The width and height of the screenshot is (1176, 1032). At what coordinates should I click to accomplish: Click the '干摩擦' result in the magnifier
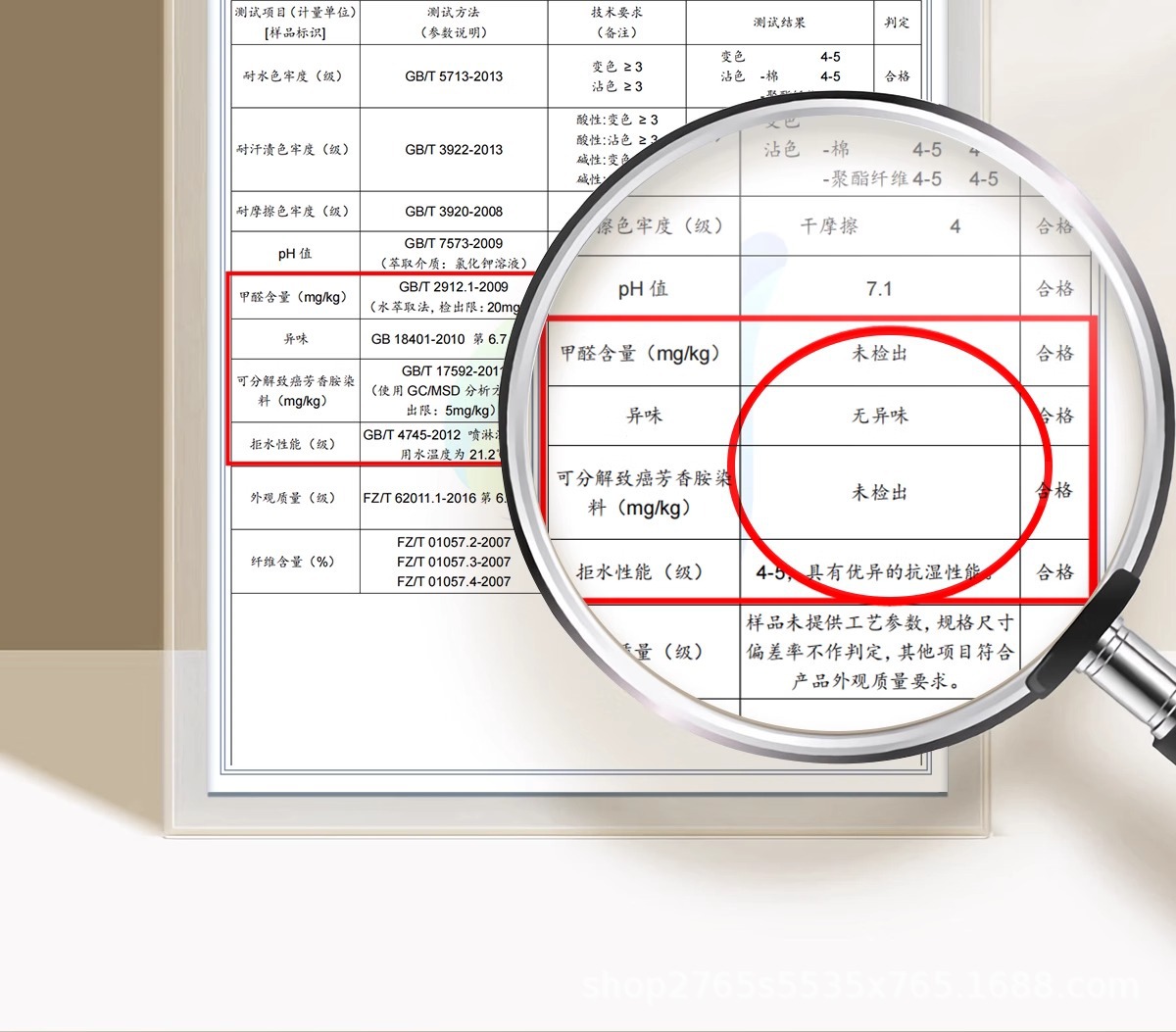[x=829, y=226]
